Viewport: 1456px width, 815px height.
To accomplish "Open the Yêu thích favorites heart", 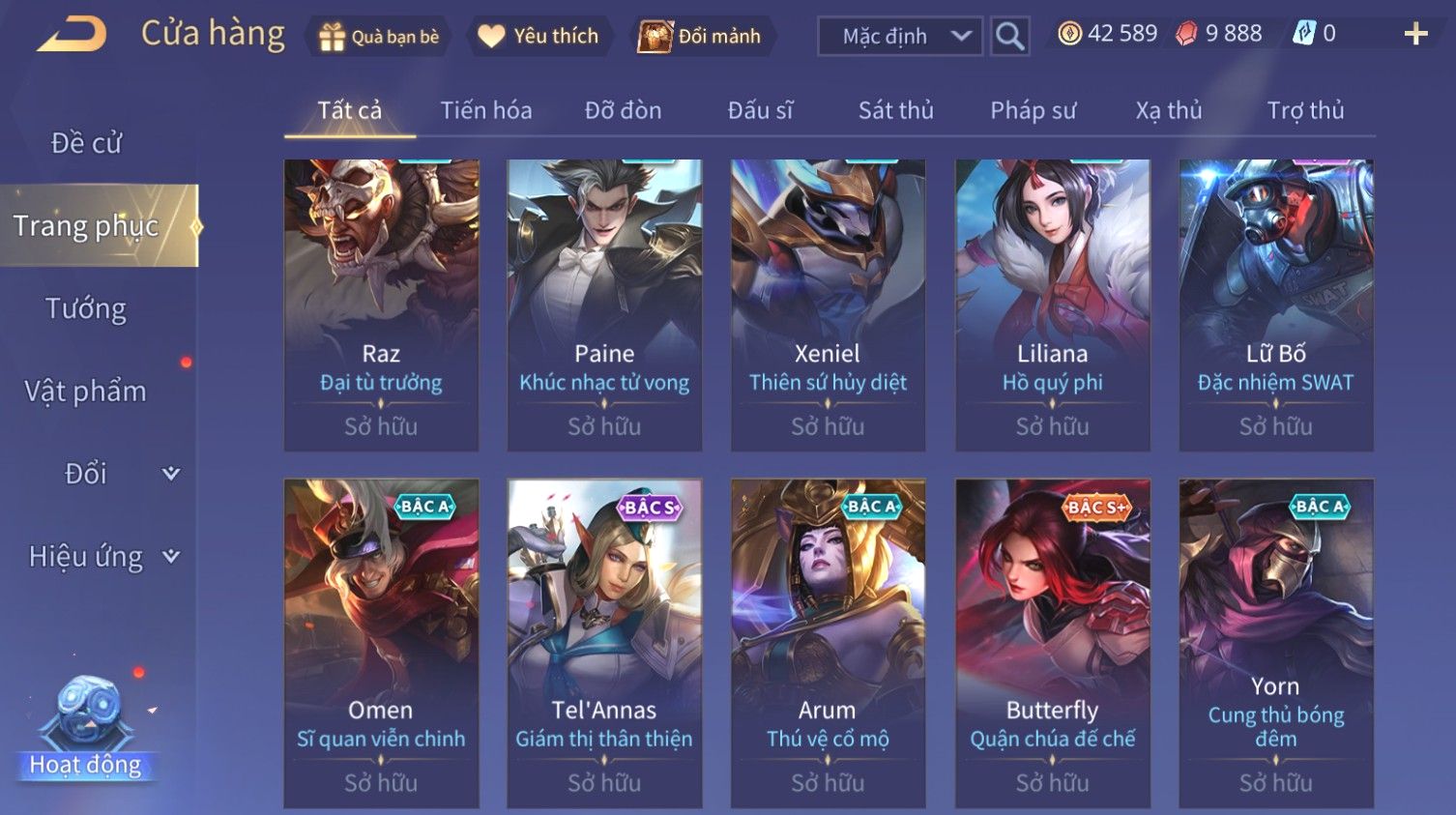I will 539,37.
